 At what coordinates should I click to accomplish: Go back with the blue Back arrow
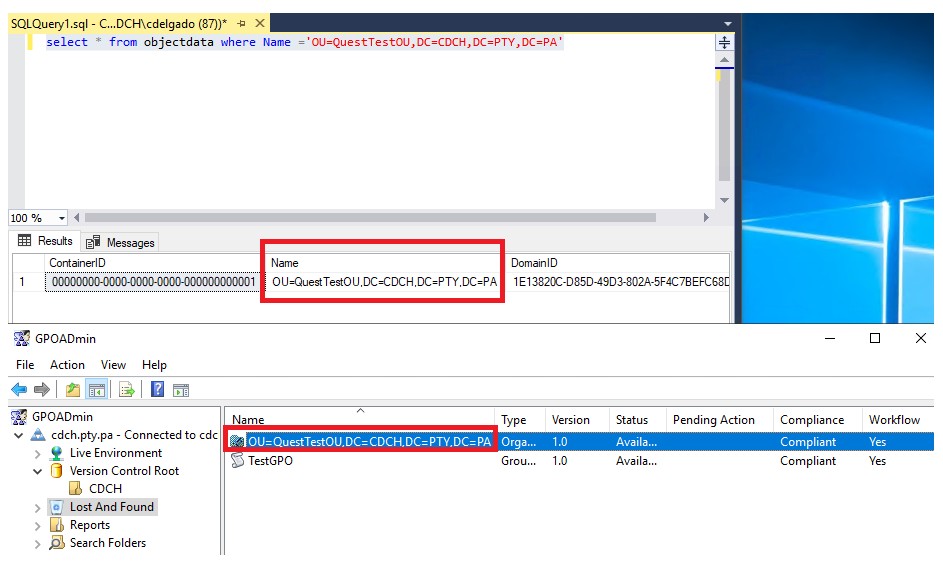pos(19,390)
